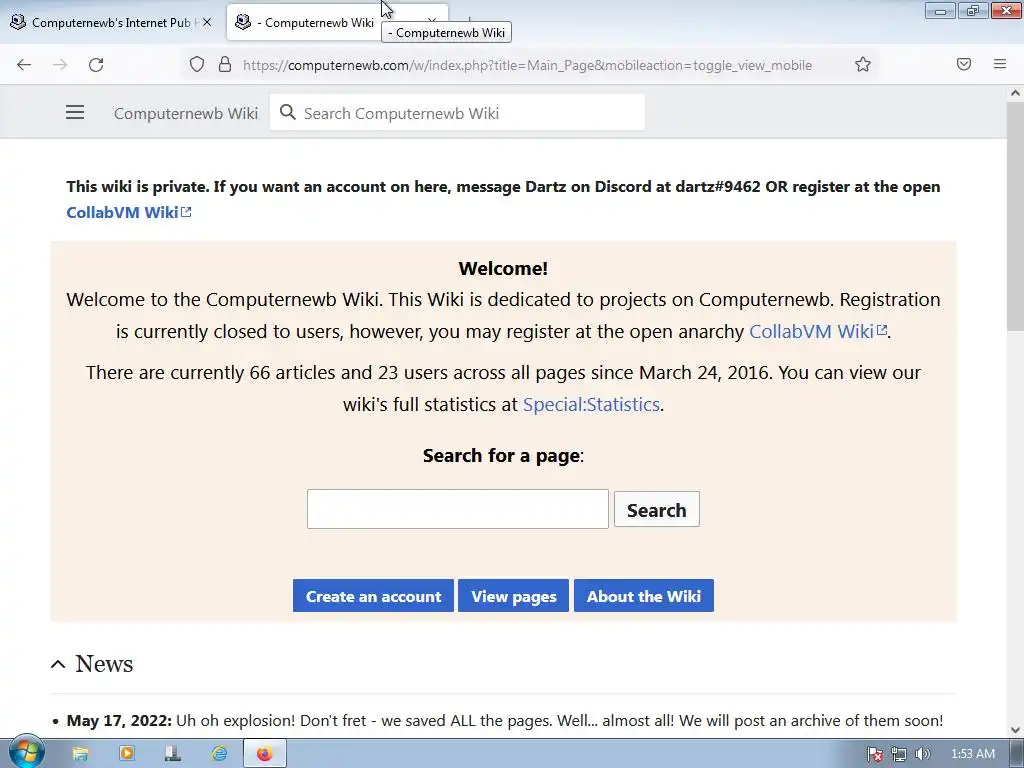Click the Firefox taskbar icon
The width and height of the screenshot is (1024, 768).
coord(264,754)
